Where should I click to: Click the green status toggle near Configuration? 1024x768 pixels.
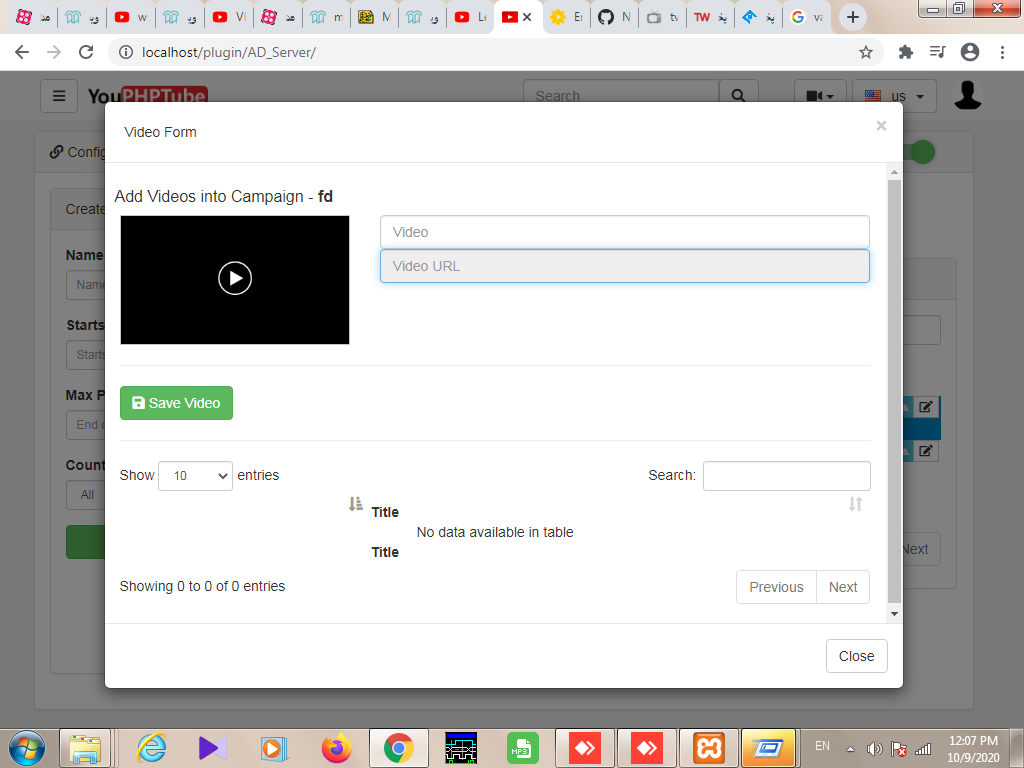tap(921, 152)
